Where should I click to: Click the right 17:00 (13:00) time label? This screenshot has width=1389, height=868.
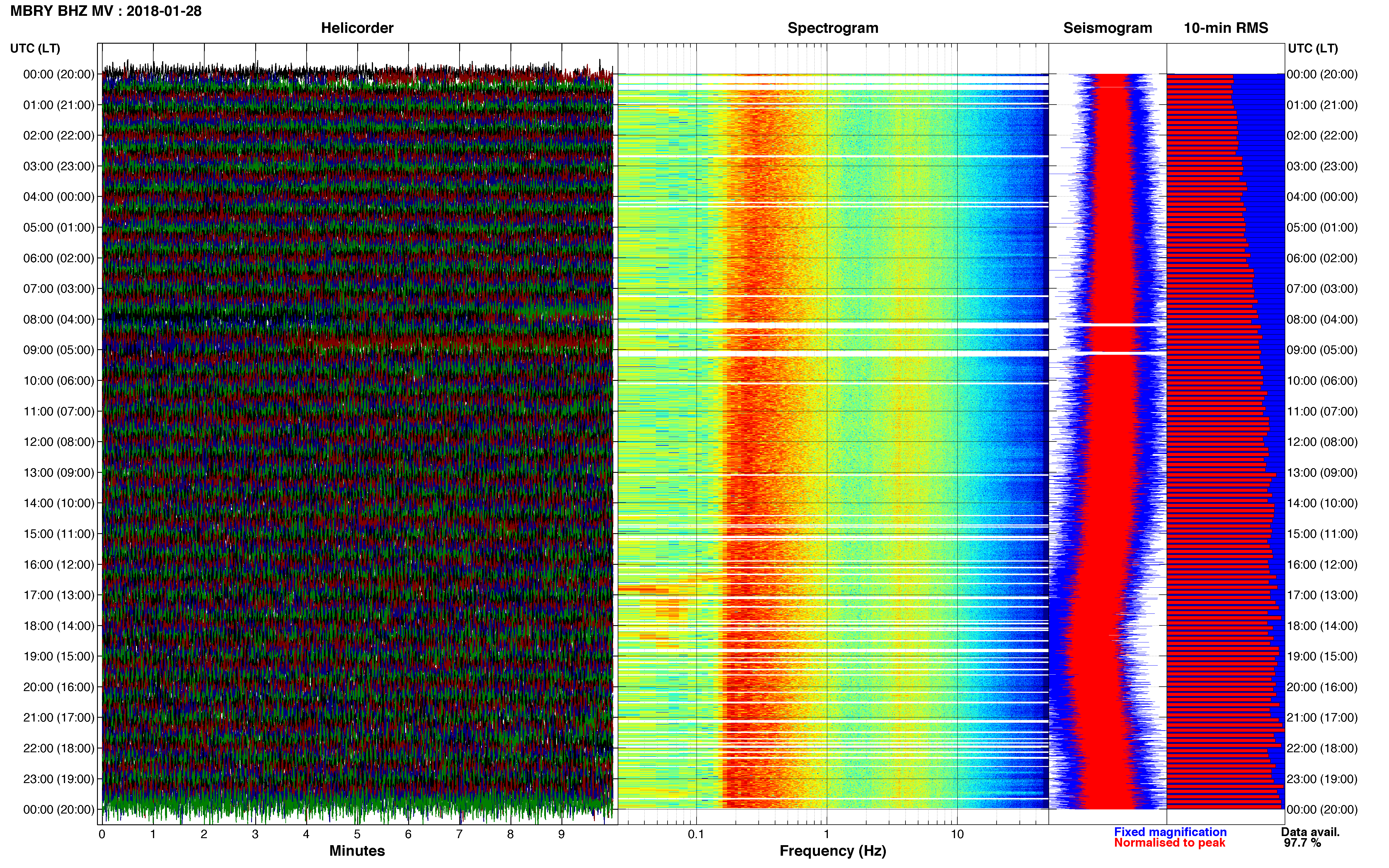pos(1322,595)
